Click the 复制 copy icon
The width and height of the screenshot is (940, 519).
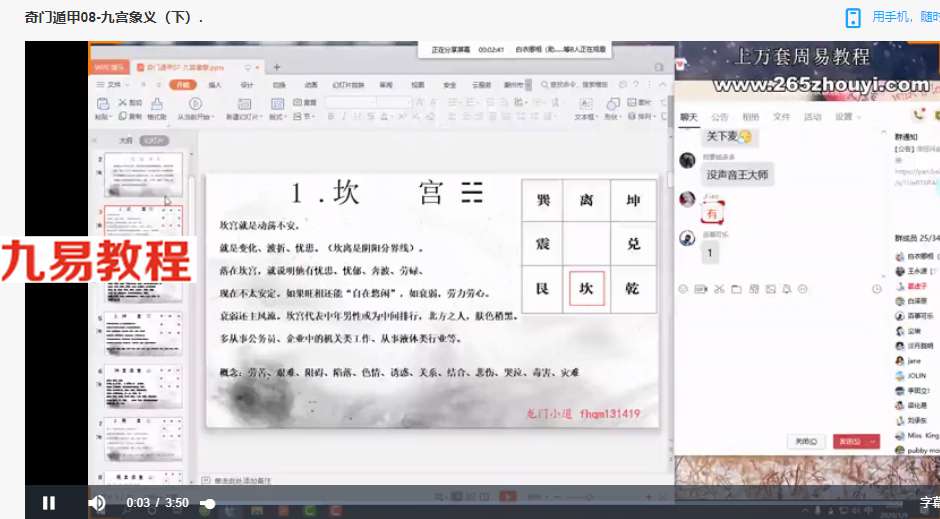coord(122,116)
